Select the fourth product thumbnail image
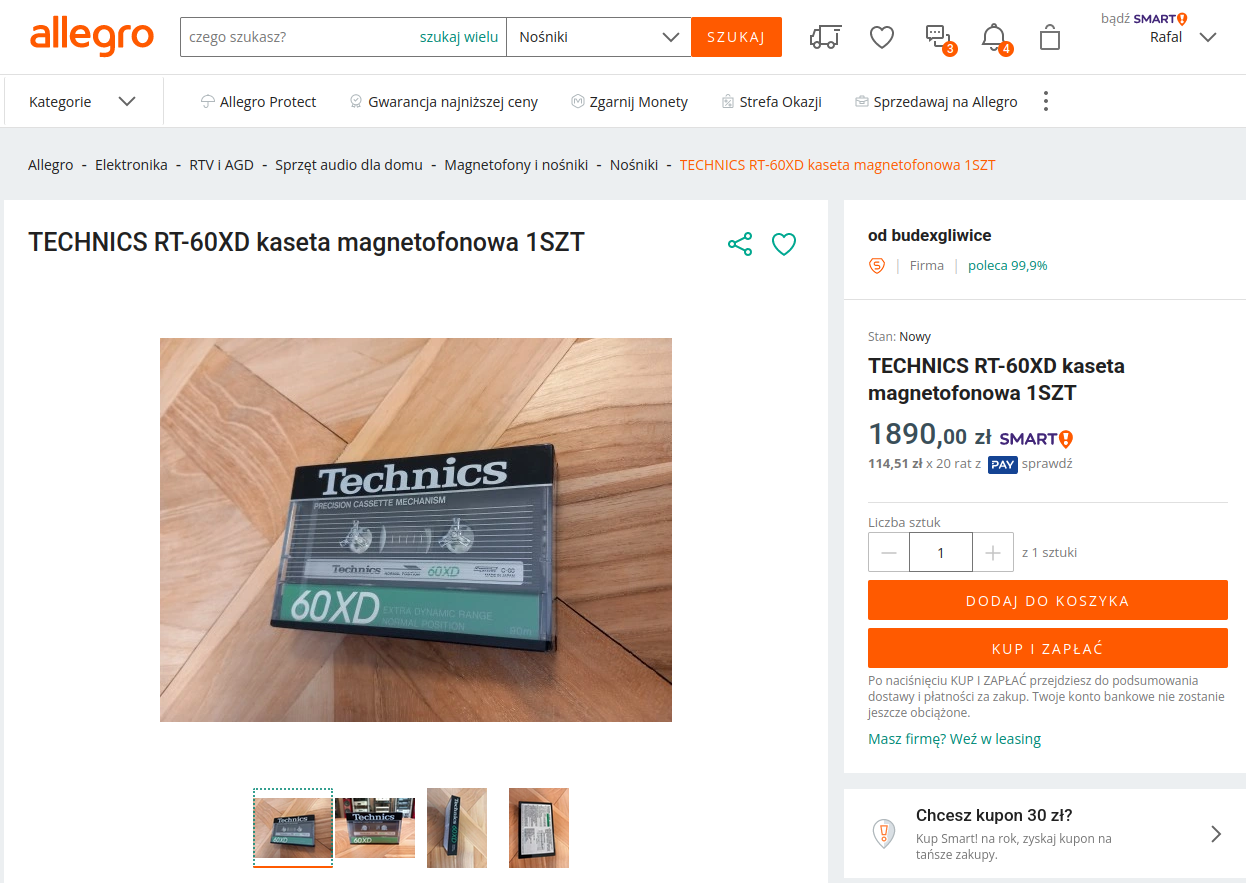Viewport: 1246px width, 883px height. 539,828
